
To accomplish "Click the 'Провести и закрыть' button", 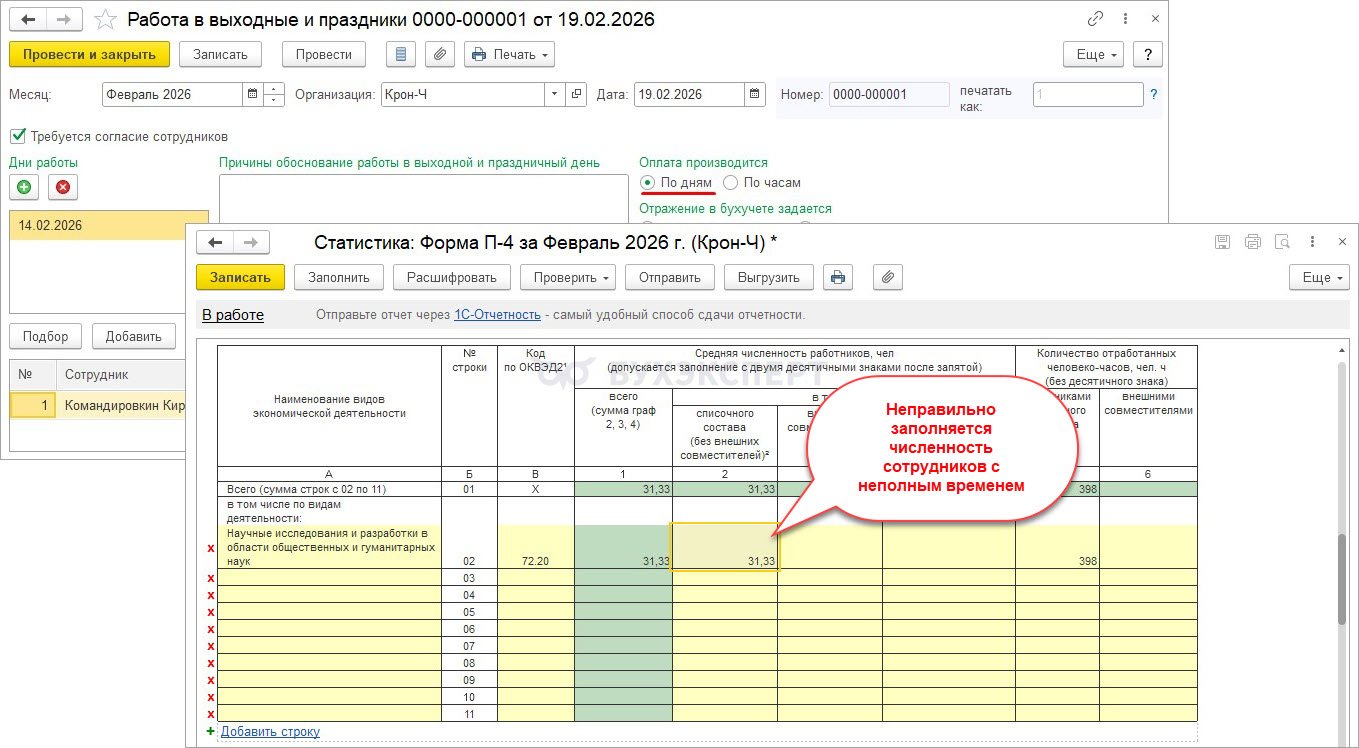I will (x=89, y=54).
